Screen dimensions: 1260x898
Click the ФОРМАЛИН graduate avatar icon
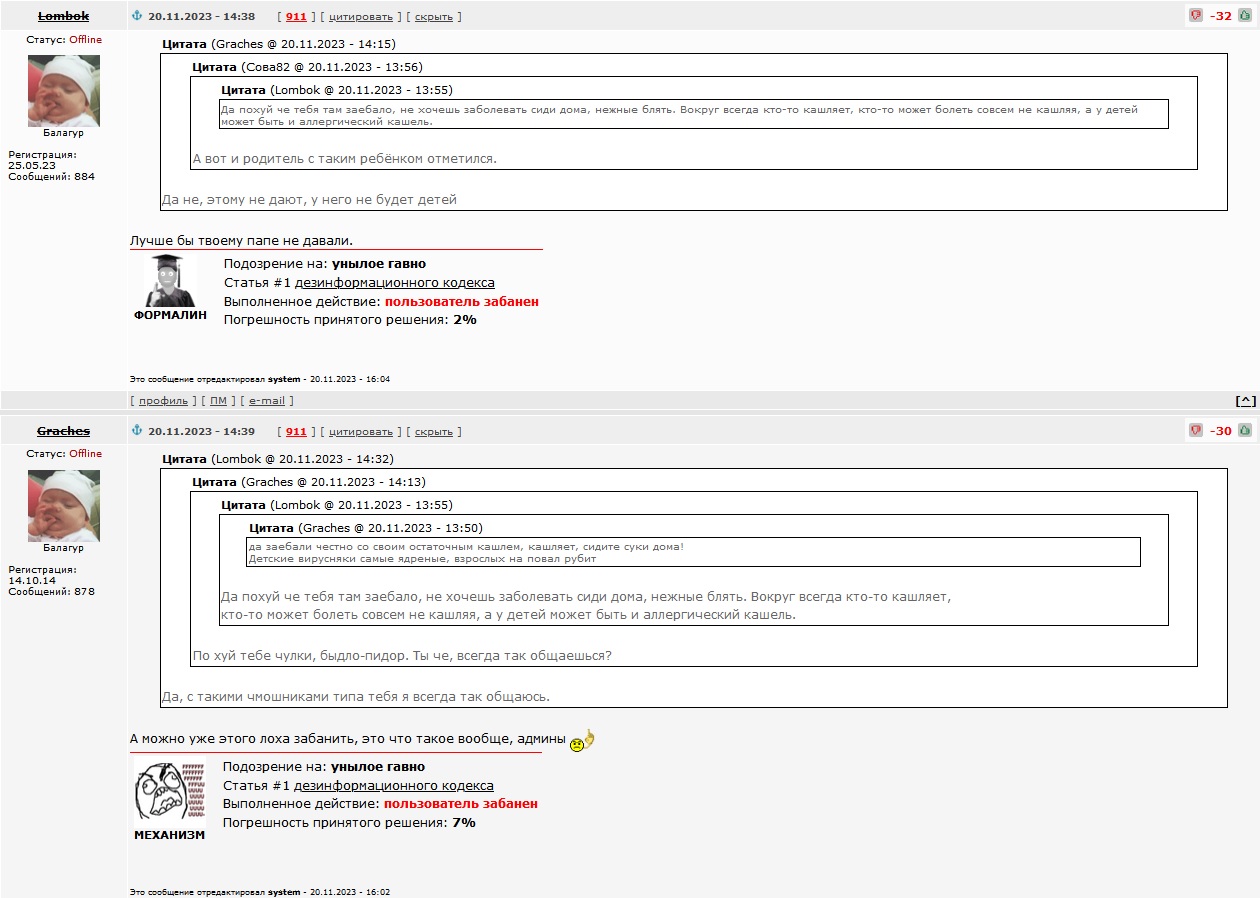click(170, 281)
